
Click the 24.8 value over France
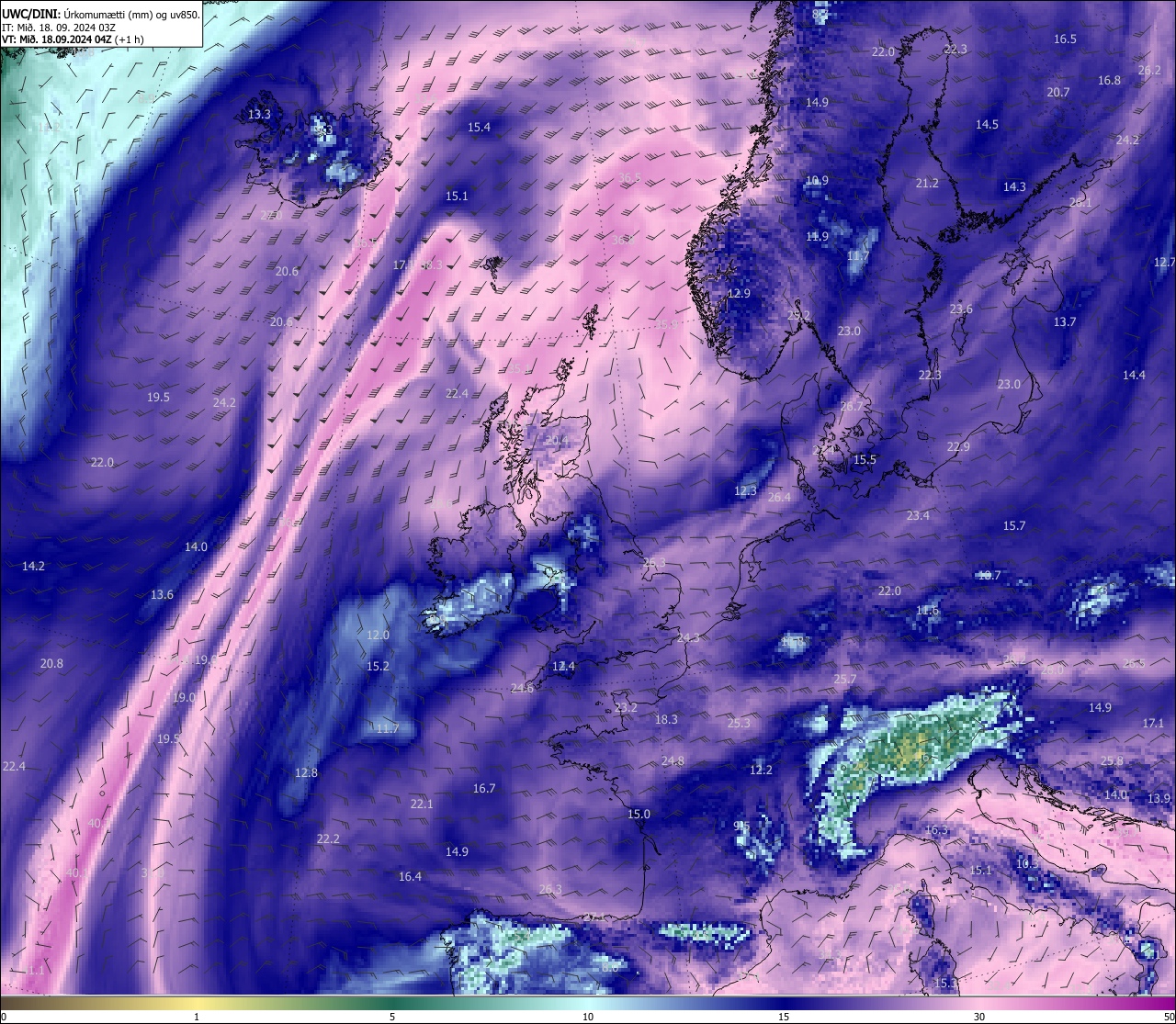[x=673, y=761]
